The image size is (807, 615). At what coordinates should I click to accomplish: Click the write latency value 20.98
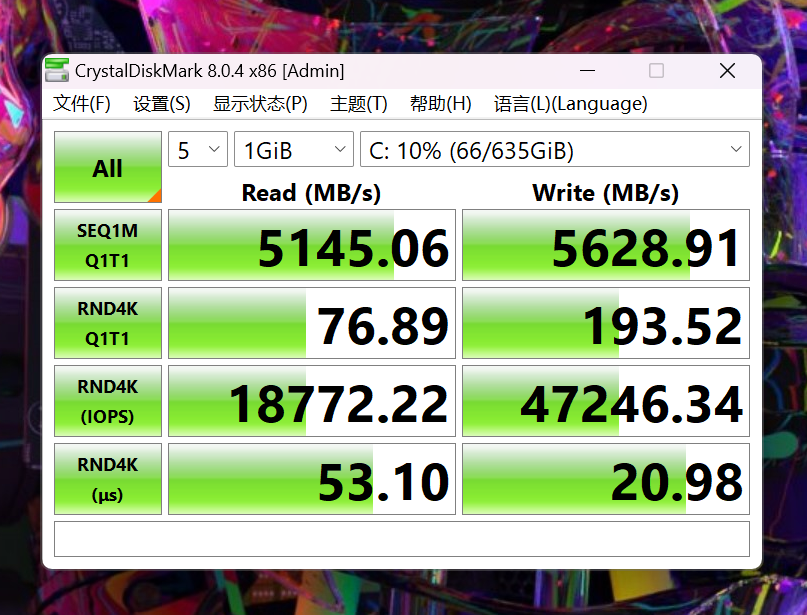click(x=606, y=479)
